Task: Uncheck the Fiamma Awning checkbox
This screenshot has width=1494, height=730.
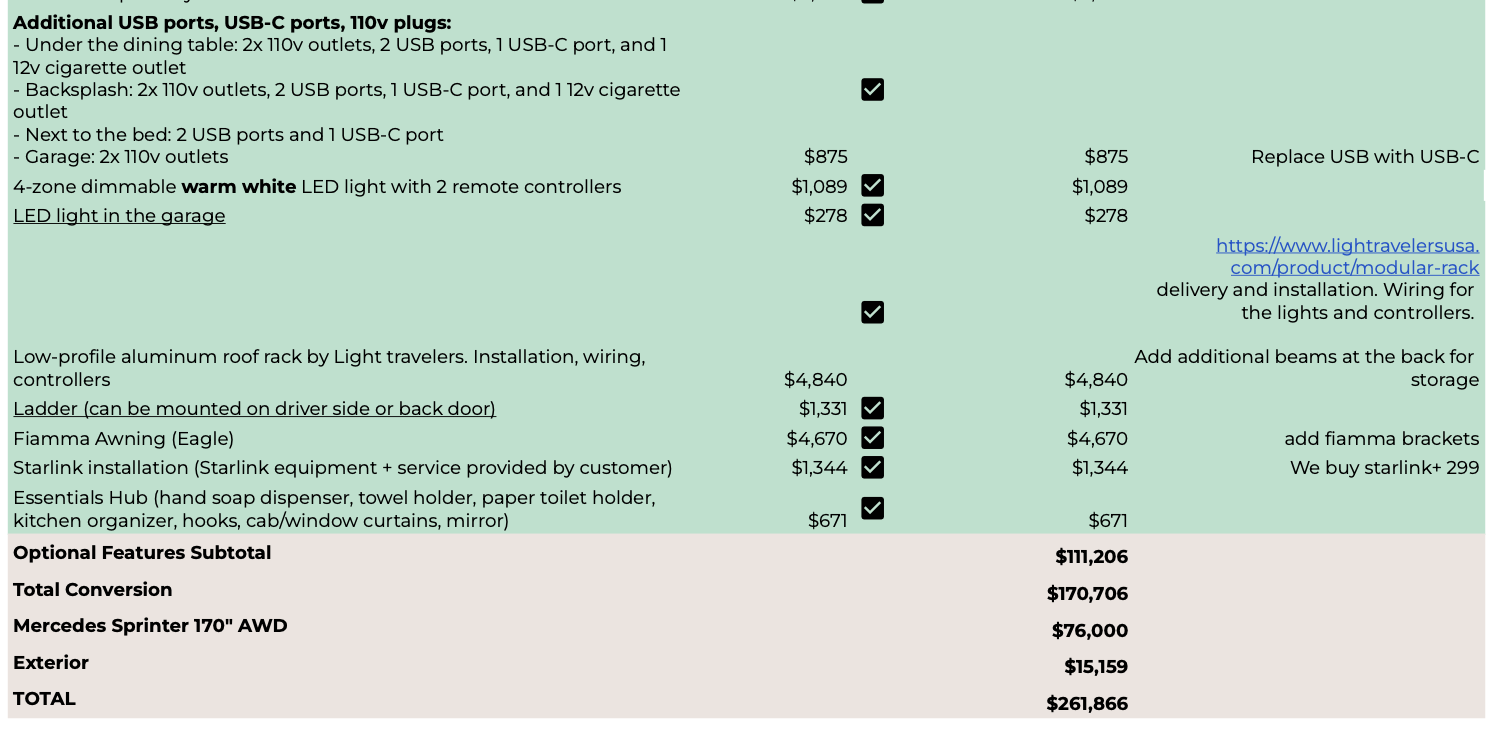Action: (872, 438)
